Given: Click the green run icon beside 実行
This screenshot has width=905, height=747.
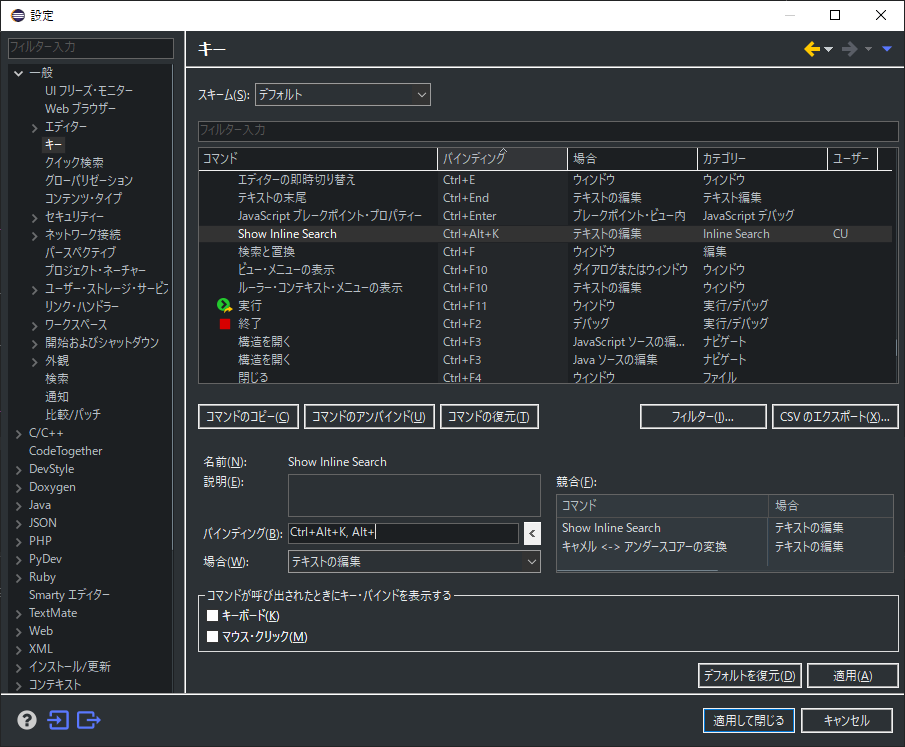Looking at the screenshot, I should coord(224,305).
